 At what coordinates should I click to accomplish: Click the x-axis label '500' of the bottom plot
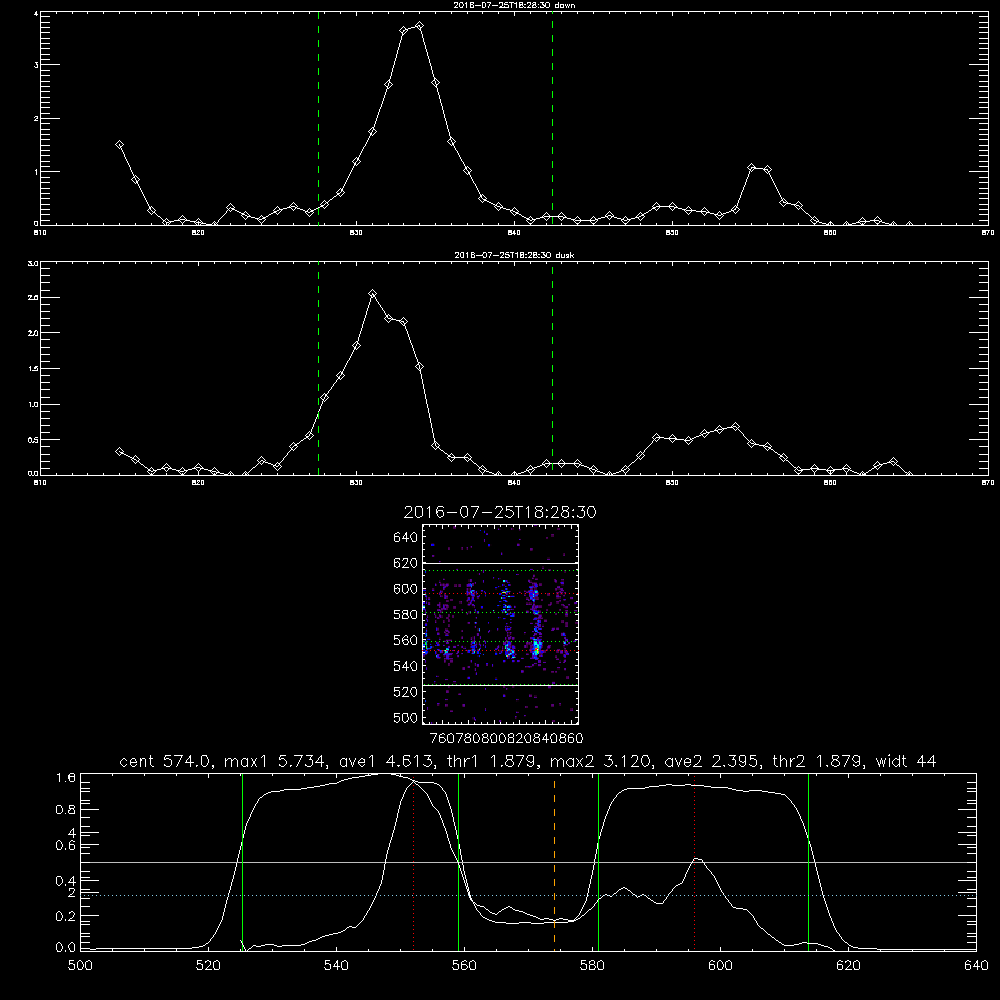[x=80, y=966]
